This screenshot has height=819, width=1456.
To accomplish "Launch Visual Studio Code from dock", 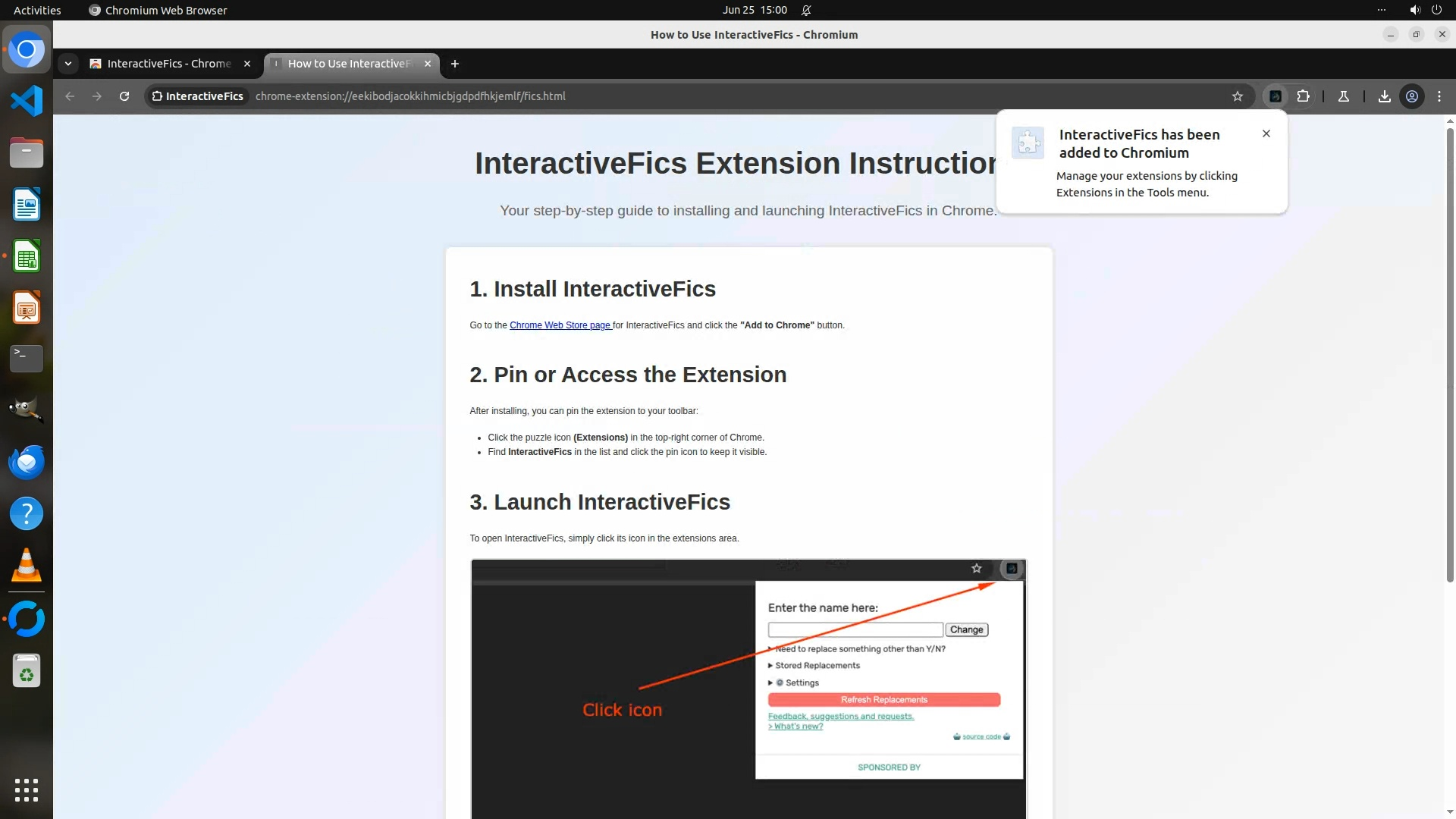I will click(x=27, y=101).
